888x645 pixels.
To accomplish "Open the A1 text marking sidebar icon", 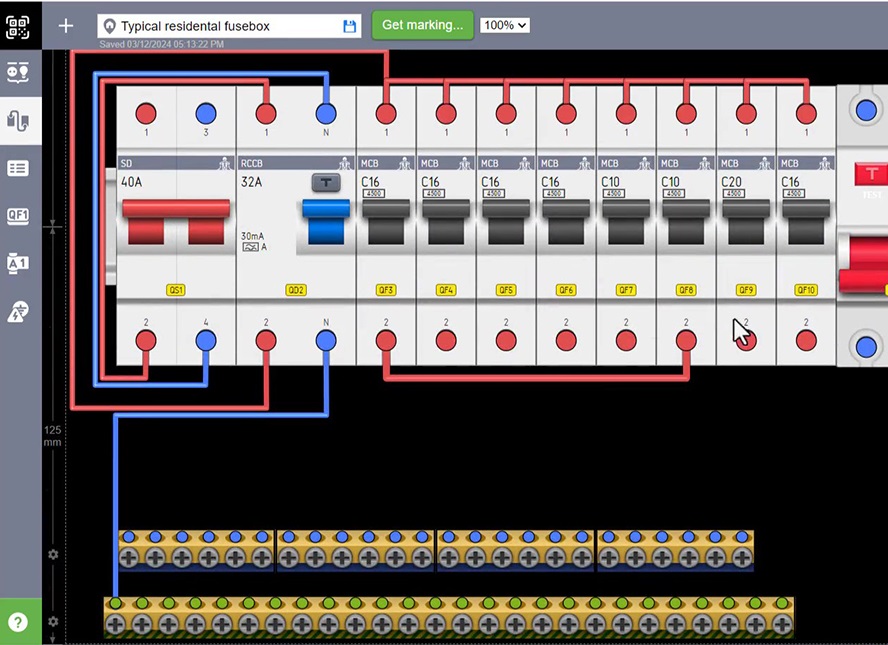I will click(18, 263).
